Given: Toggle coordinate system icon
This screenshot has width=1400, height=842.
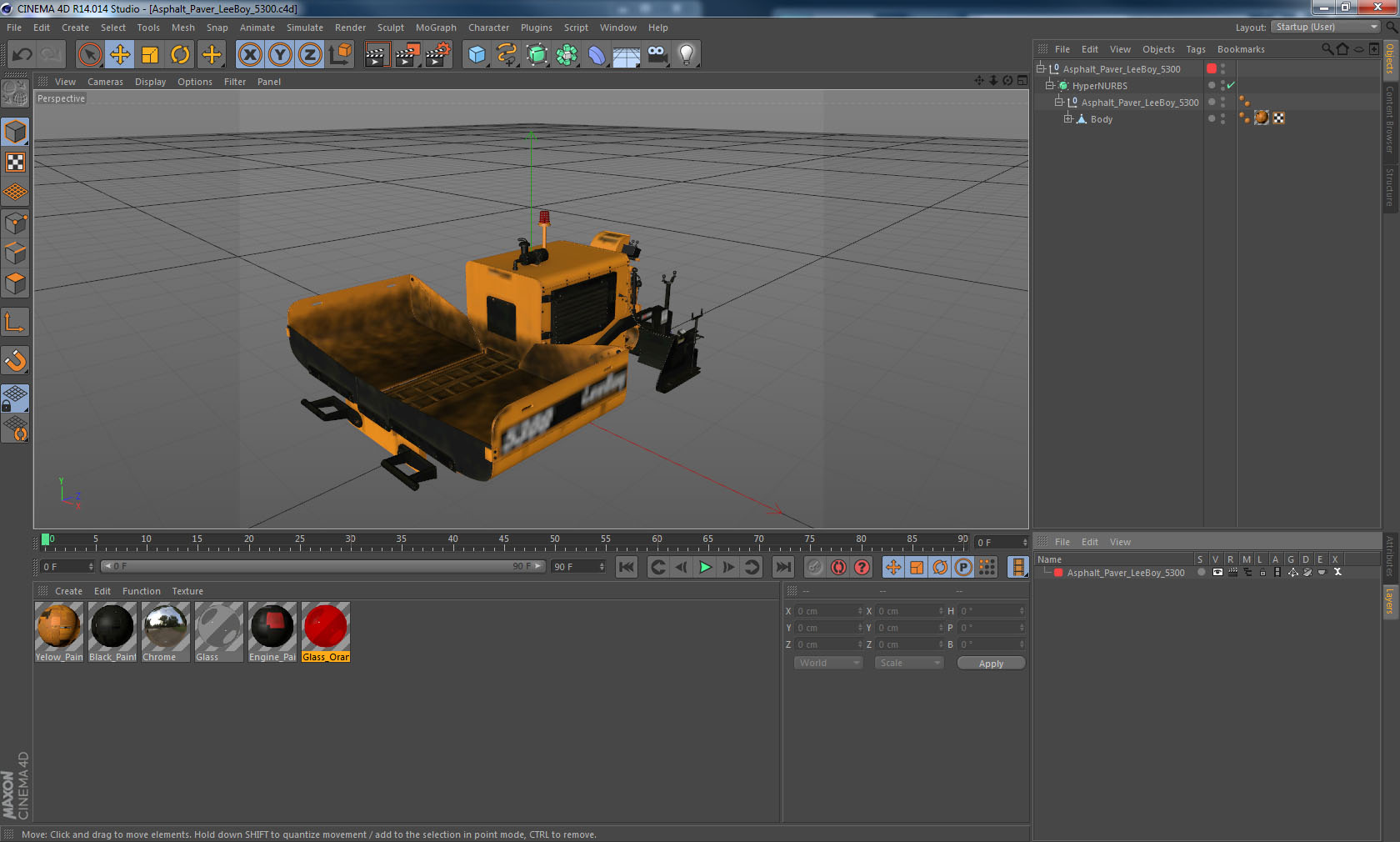Looking at the screenshot, I should 340,55.
